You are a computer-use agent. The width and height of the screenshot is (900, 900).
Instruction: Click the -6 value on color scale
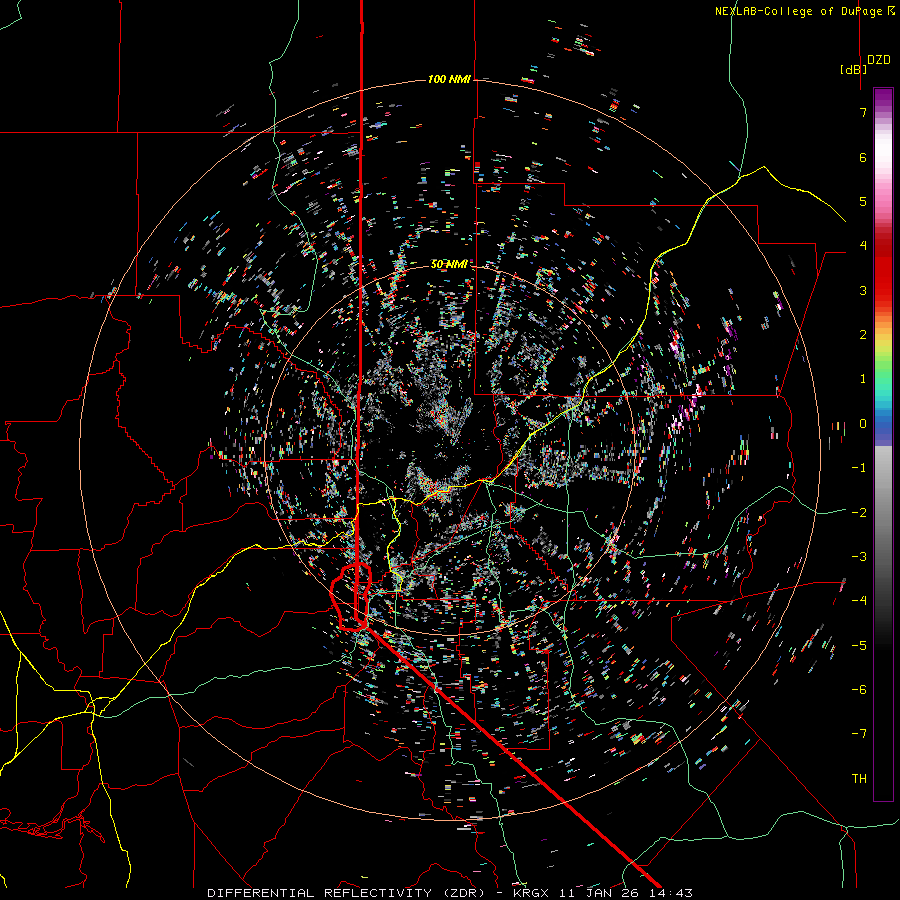(859, 690)
